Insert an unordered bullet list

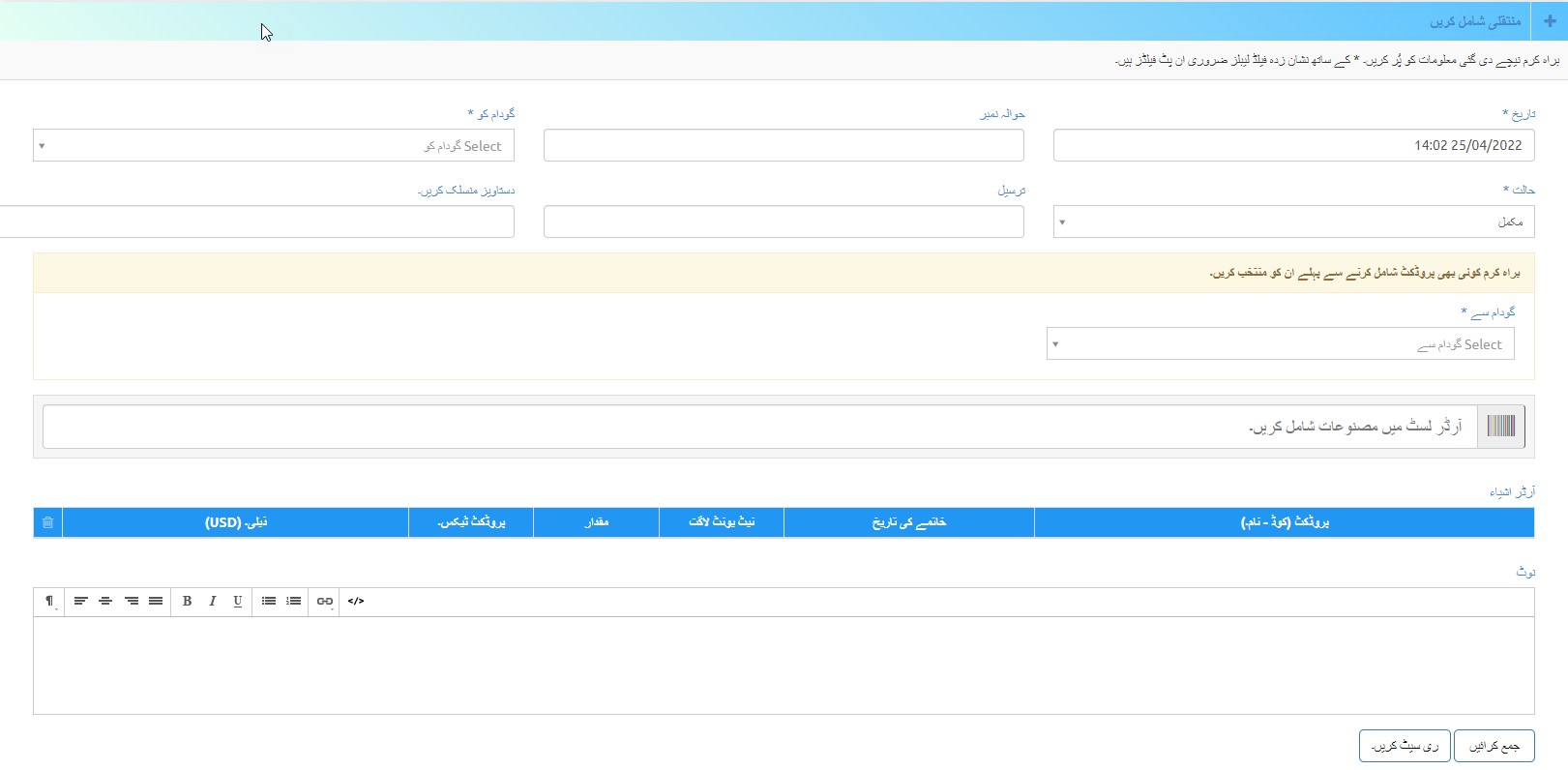(269, 602)
